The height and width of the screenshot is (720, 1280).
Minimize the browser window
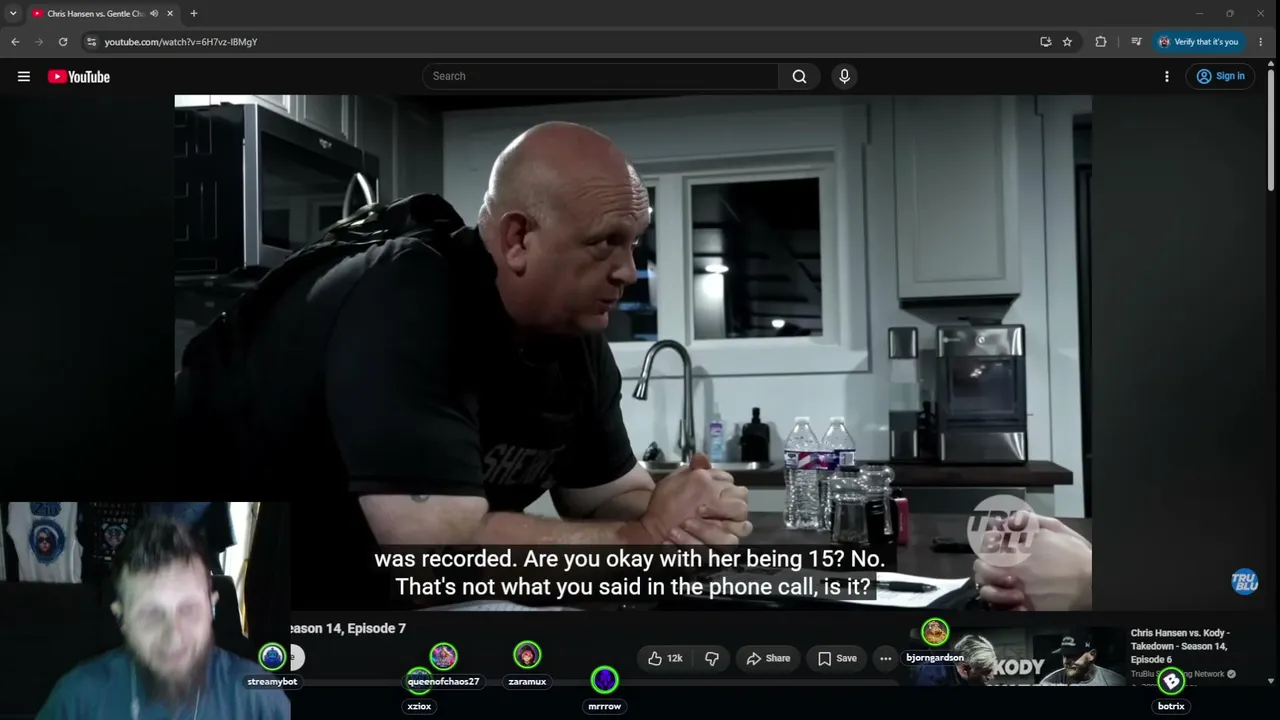pos(1199,13)
